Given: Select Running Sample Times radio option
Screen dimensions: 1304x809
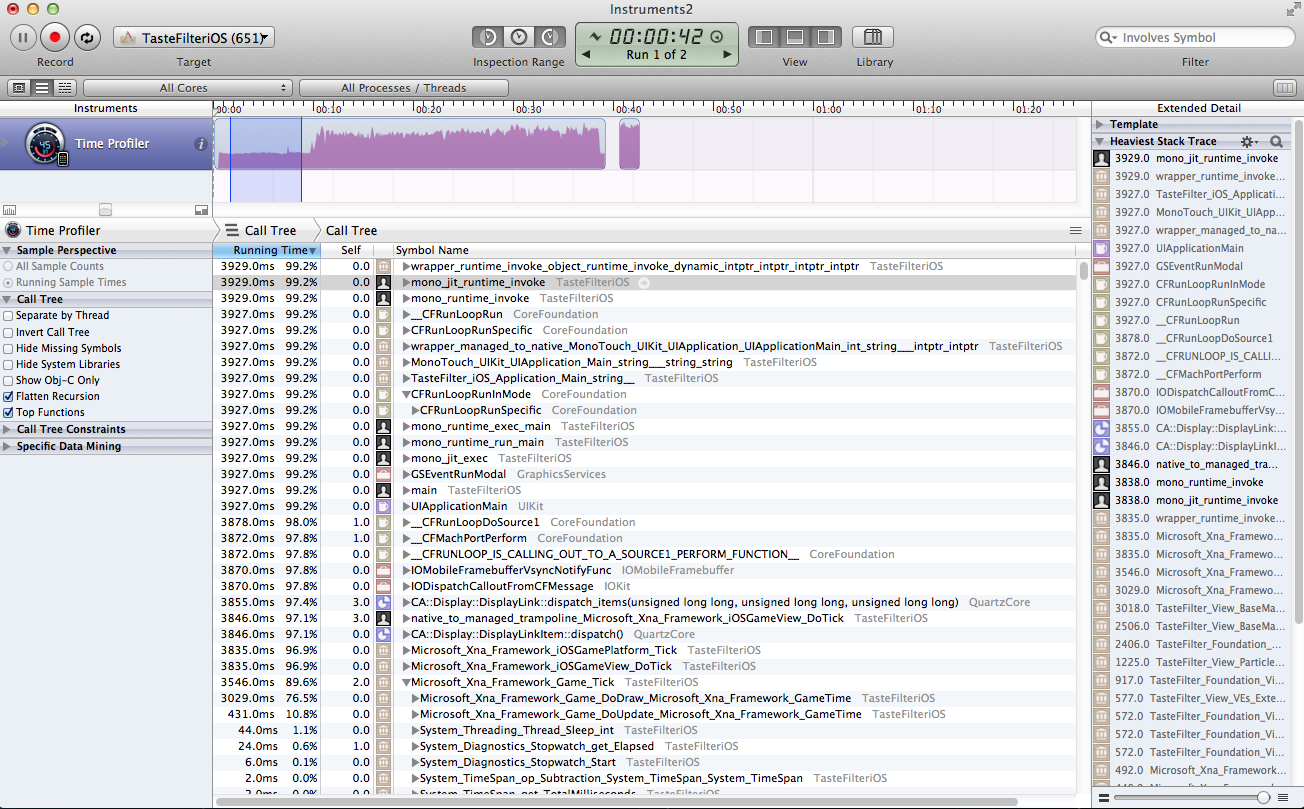Looking at the screenshot, I should point(9,283).
